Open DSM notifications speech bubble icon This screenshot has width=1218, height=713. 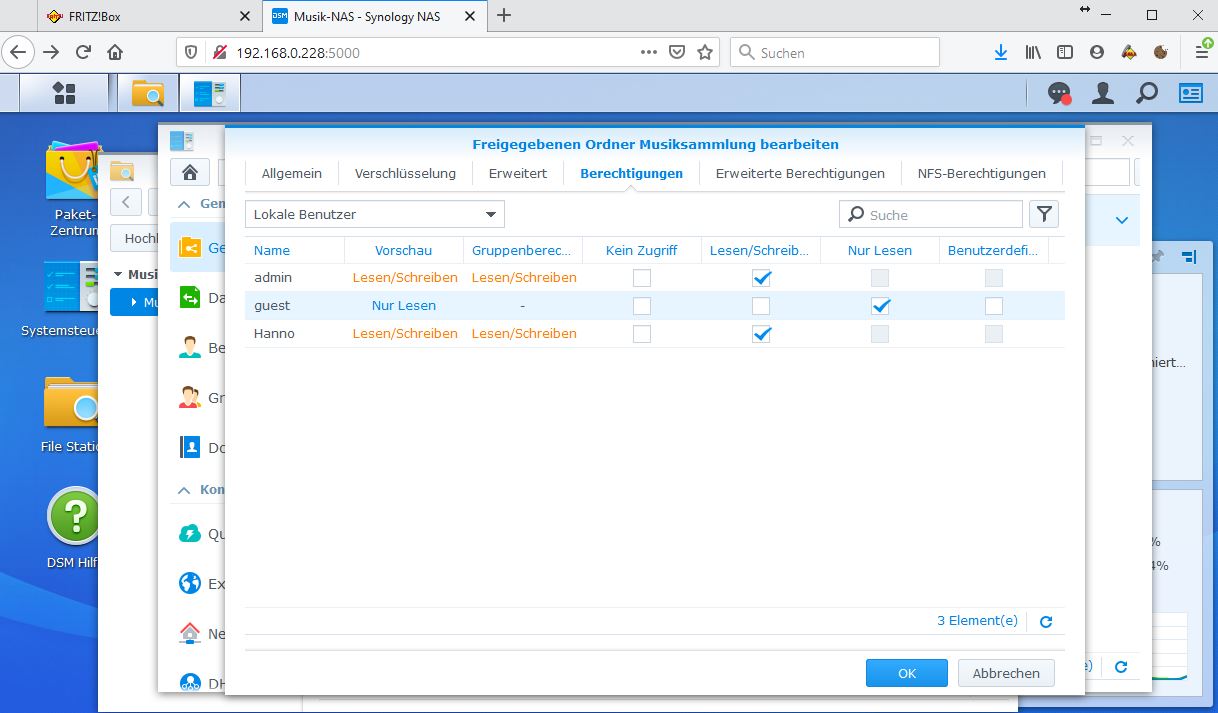pyautogui.click(x=1059, y=94)
